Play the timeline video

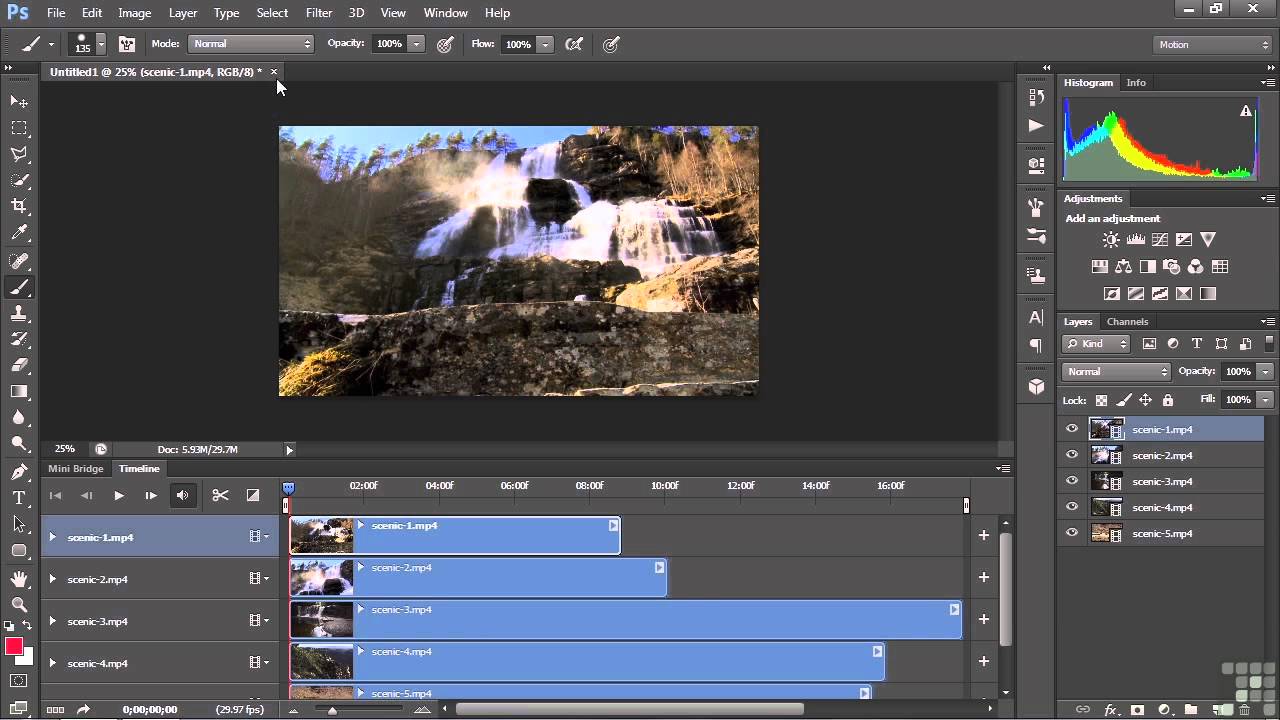coord(118,495)
